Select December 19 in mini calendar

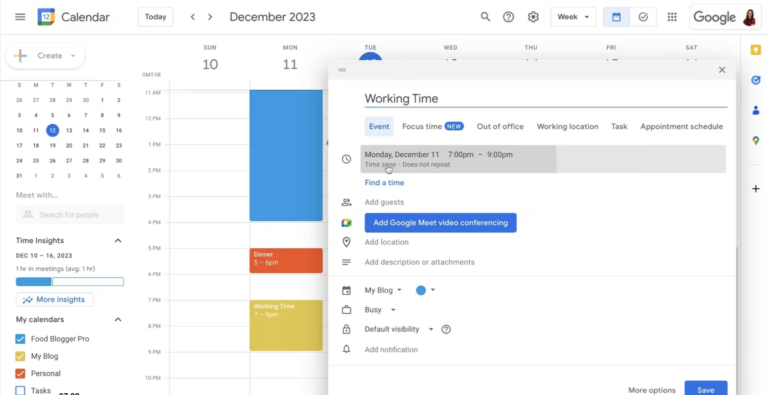(x=52, y=146)
